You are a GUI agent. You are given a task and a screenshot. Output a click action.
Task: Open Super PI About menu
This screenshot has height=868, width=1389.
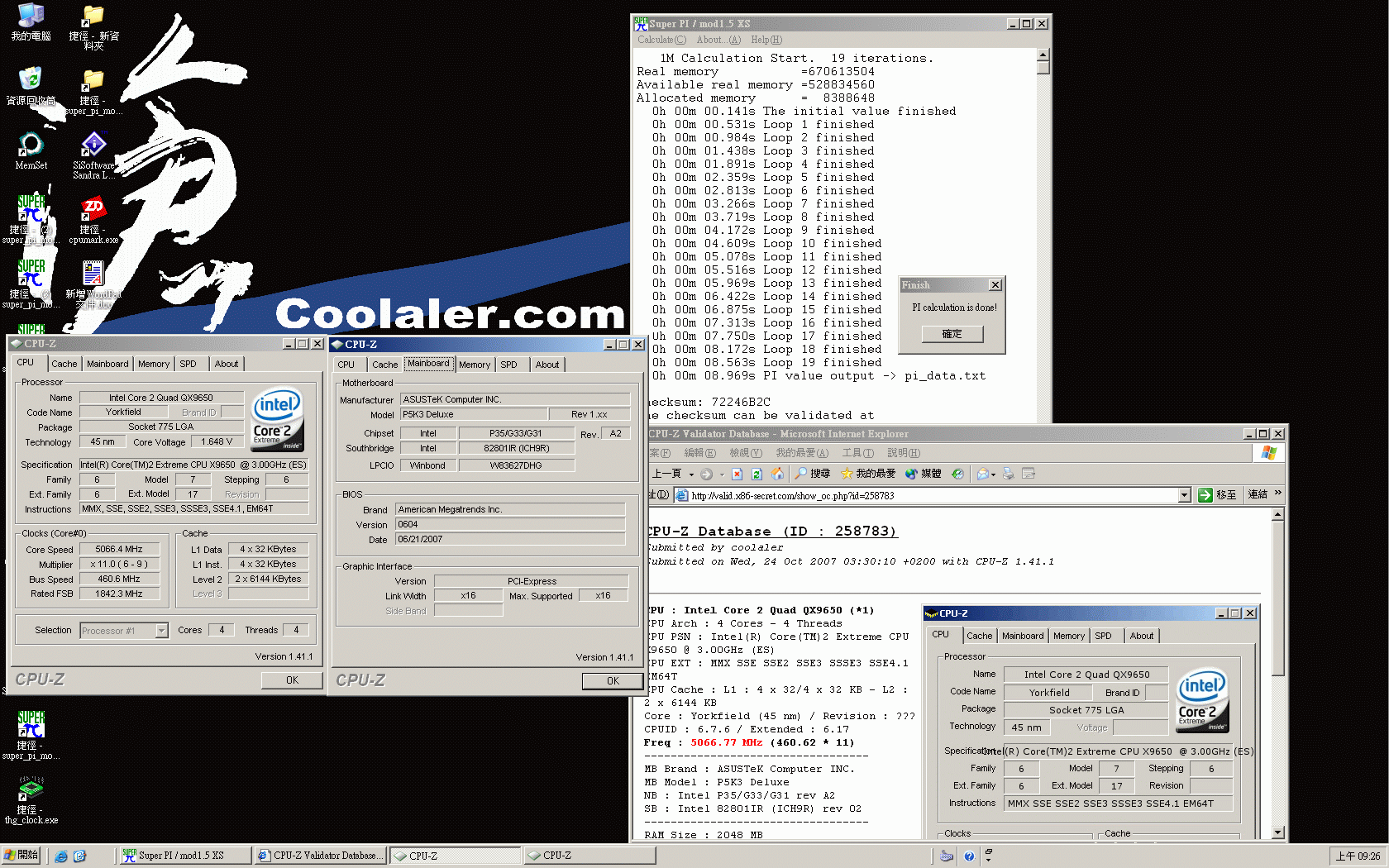point(718,40)
